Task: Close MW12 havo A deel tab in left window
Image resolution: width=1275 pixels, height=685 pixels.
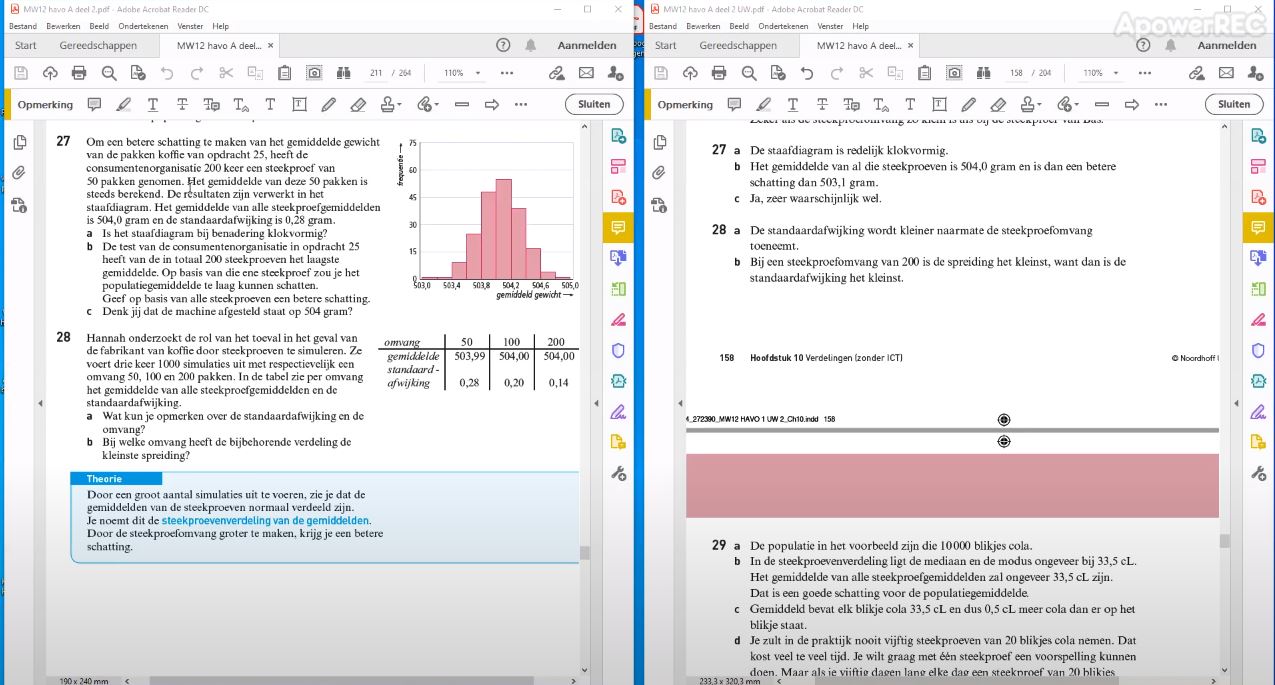Action: [270, 45]
